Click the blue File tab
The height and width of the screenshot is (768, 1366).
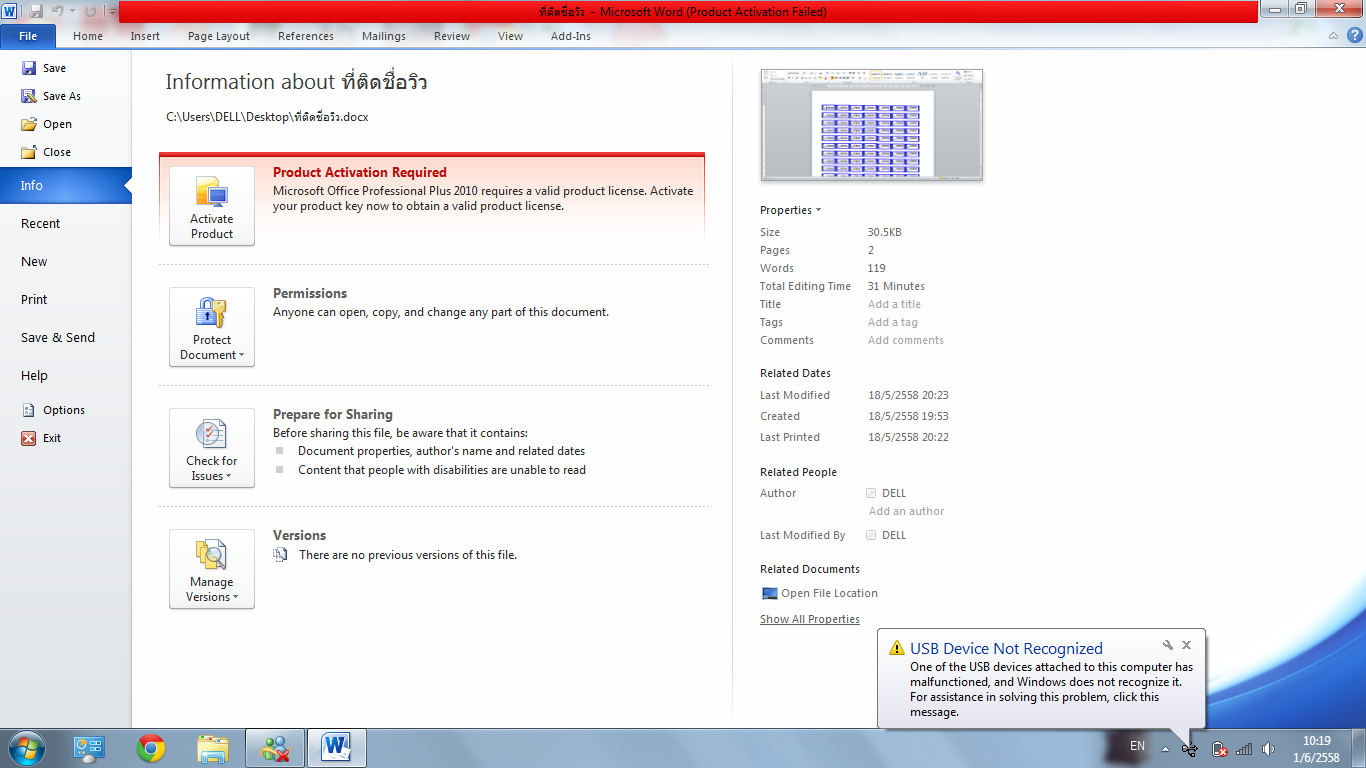pyautogui.click(x=28, y=36)
